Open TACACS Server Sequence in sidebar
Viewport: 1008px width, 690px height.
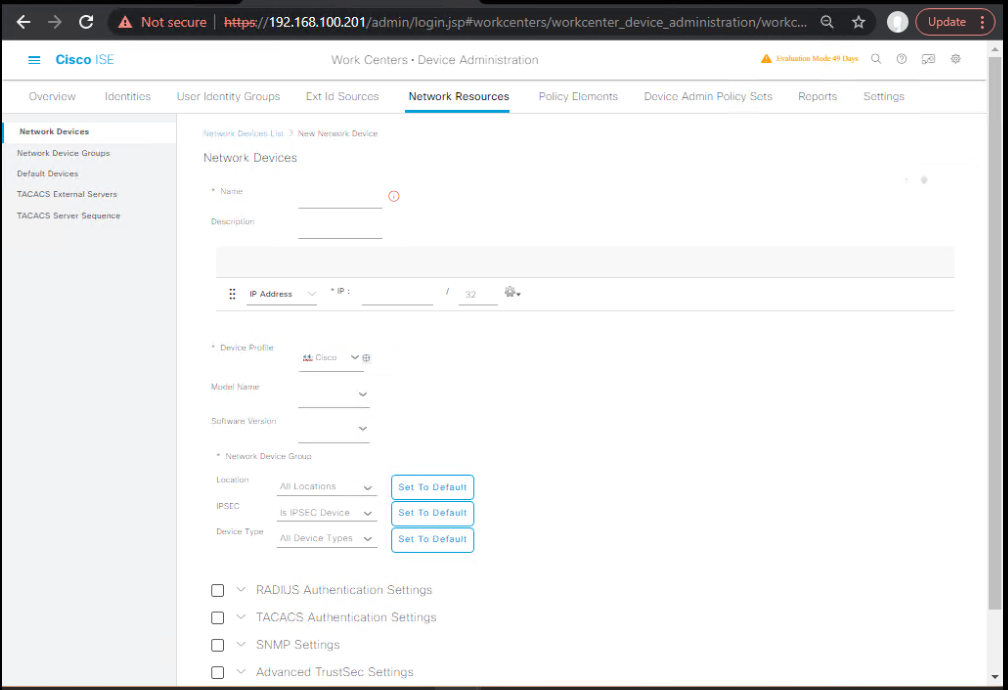pos(68,215)
